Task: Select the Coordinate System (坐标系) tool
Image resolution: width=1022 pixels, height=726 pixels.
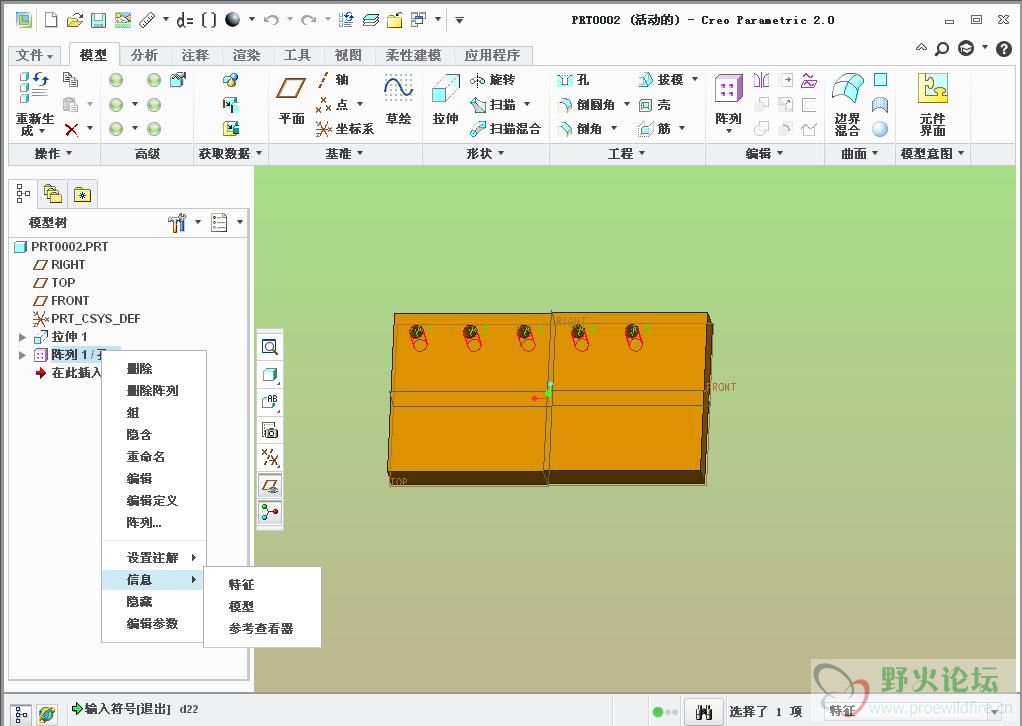Action: point(345,129)
